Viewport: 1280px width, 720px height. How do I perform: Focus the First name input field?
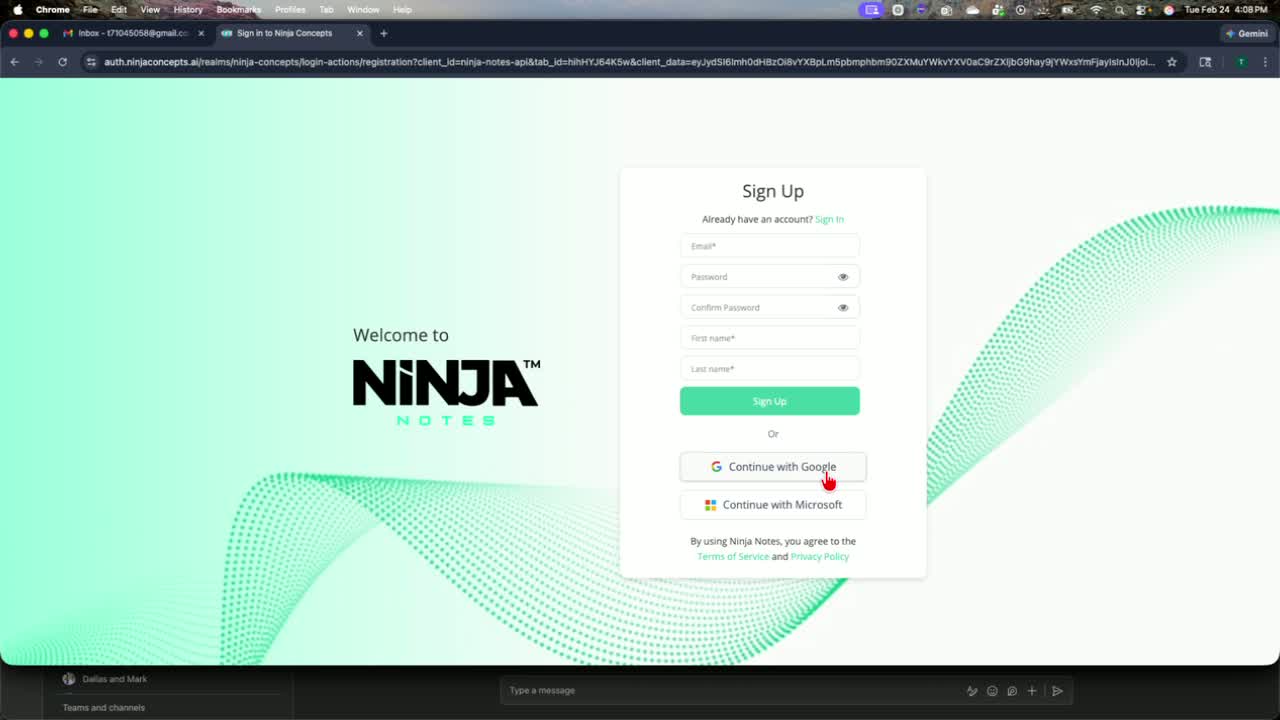point(770,338)
